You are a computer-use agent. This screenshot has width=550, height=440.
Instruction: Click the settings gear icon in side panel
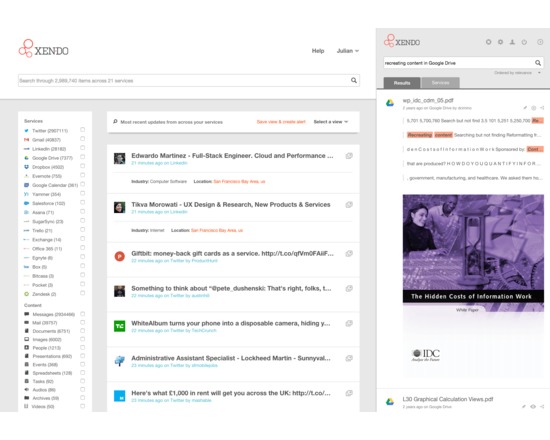(501, 42)
